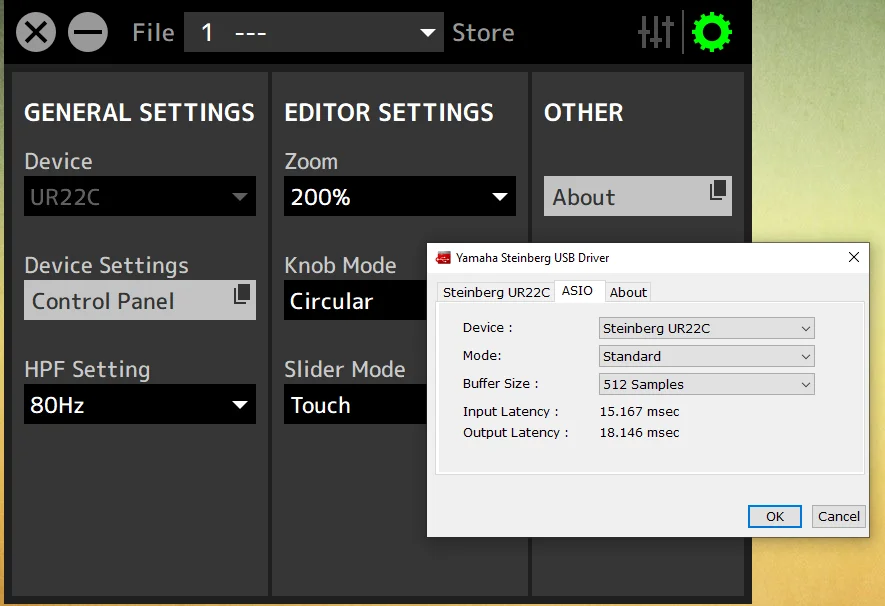885x606 pixels.
Task: Select the ASIO tab
Action: coord(580,291)
